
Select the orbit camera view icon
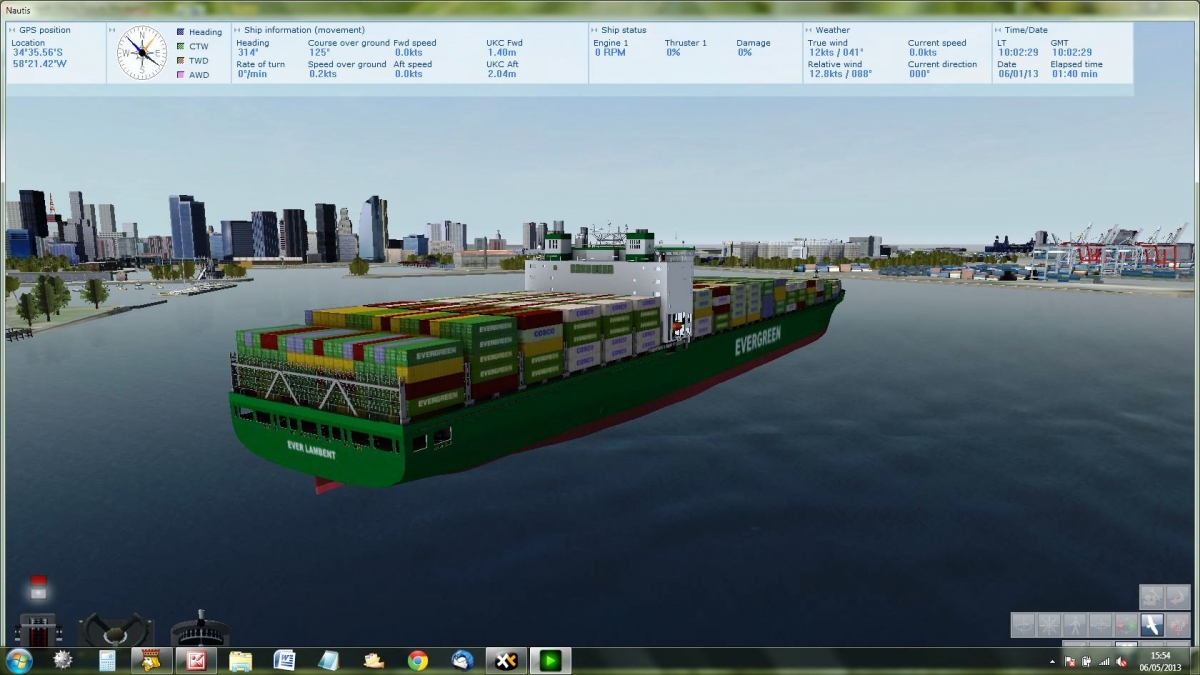click(1023, 625)
